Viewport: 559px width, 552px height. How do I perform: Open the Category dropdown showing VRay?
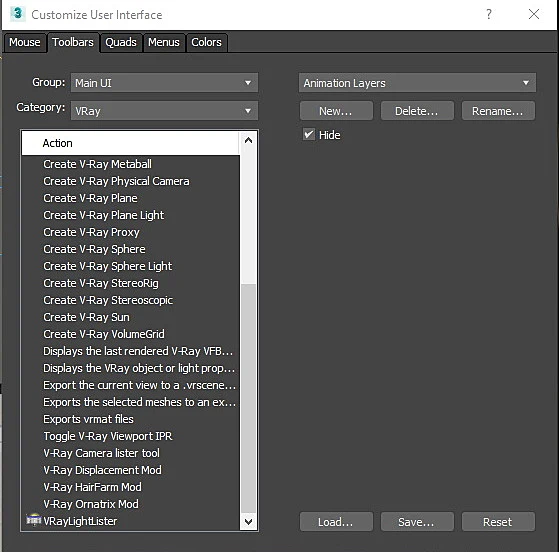pos(164,111)
